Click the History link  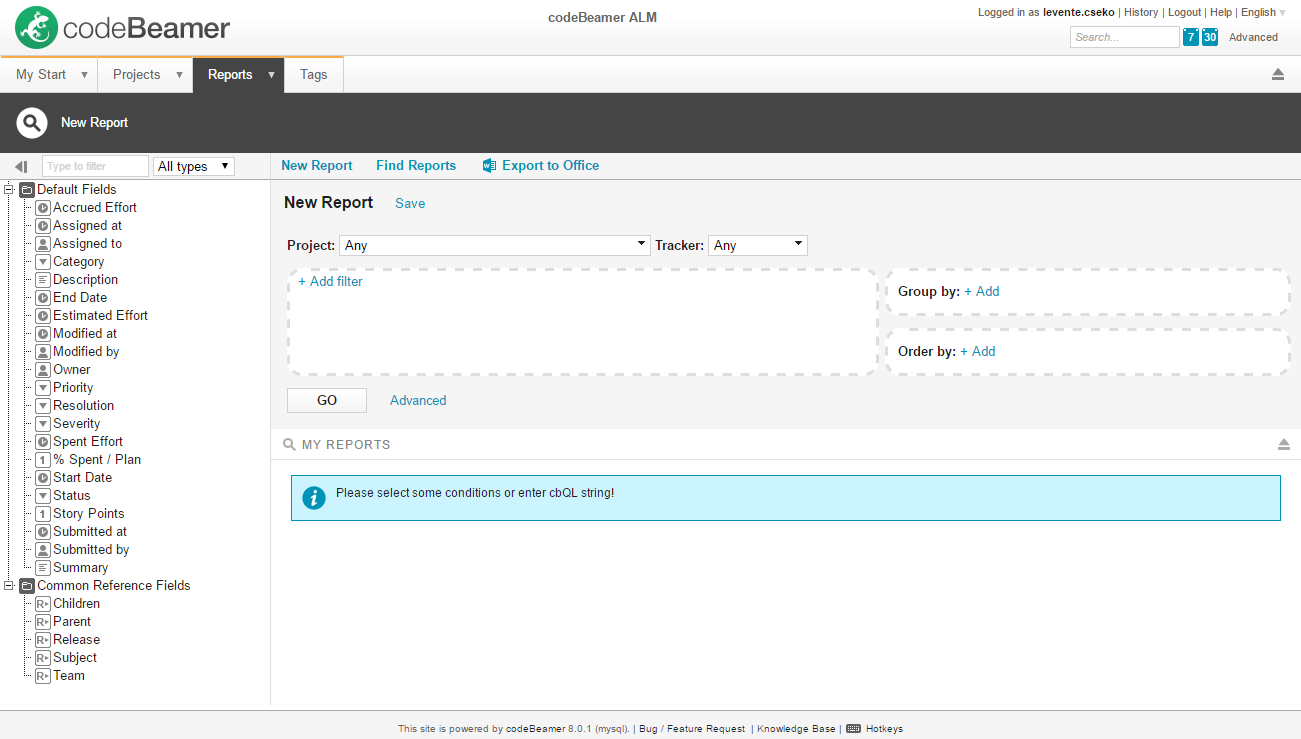pyautogui.click(x=1141, y=13)
